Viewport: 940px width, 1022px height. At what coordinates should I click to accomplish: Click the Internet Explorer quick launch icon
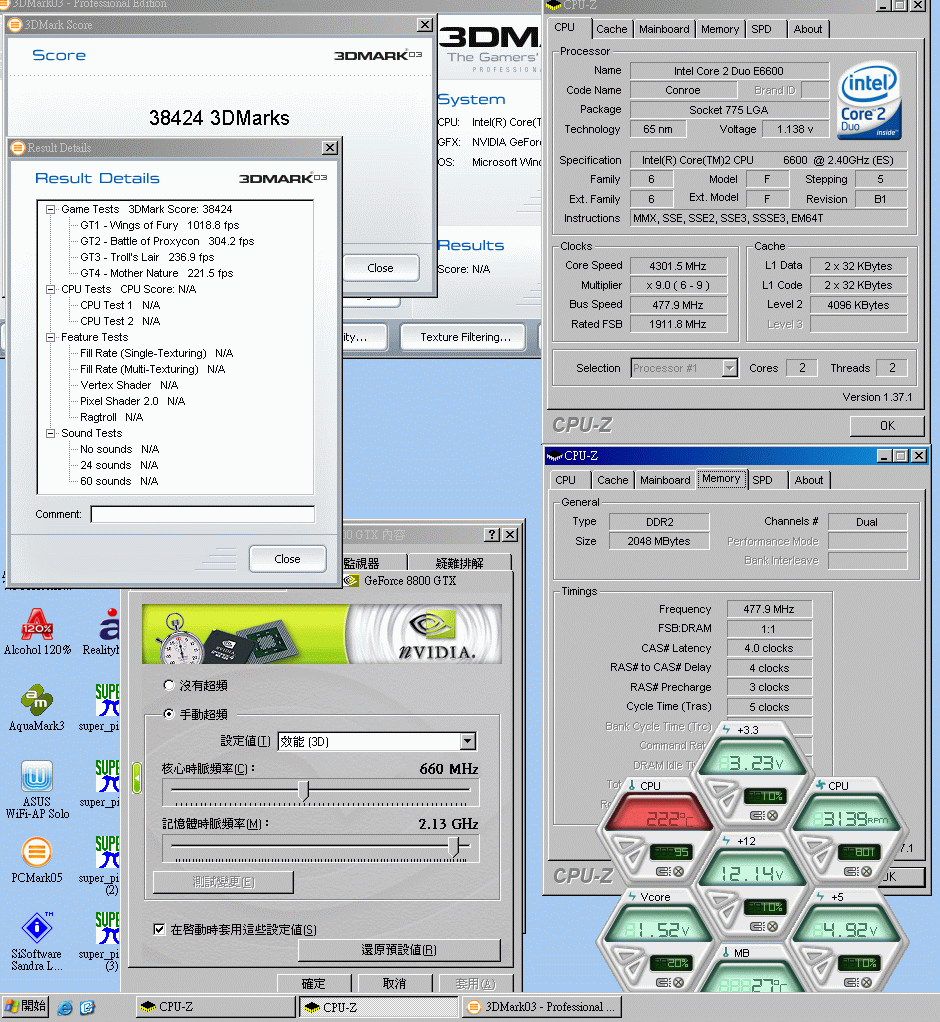point(65,1008)
